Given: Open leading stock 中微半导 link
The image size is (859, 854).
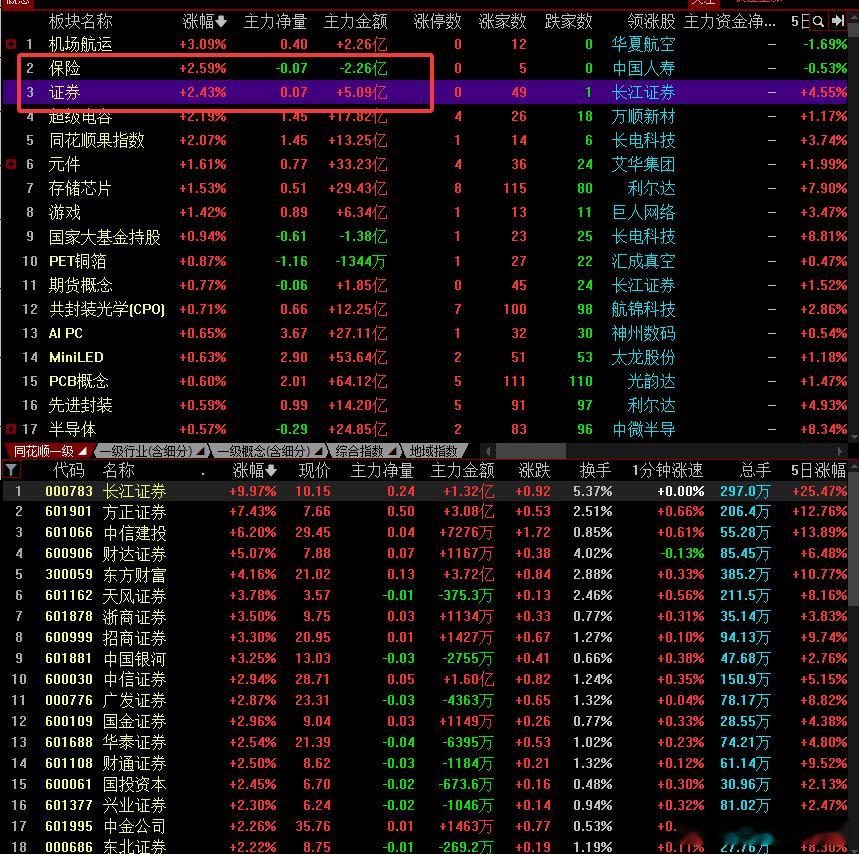Looking at the screenshot, I should (643, 429).
